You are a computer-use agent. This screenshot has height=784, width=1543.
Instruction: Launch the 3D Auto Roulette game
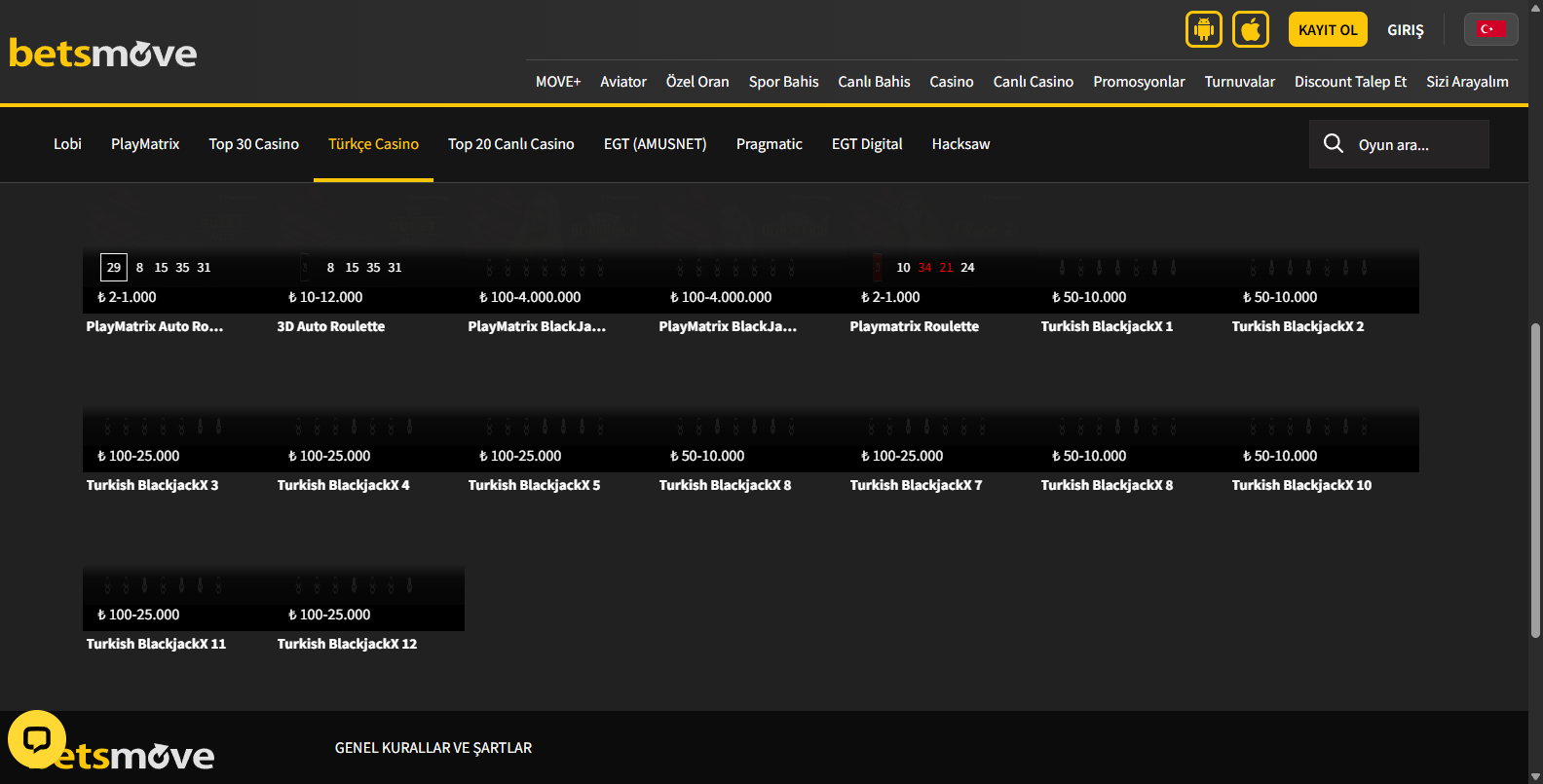pyautogui.click(x=331, y=326)
